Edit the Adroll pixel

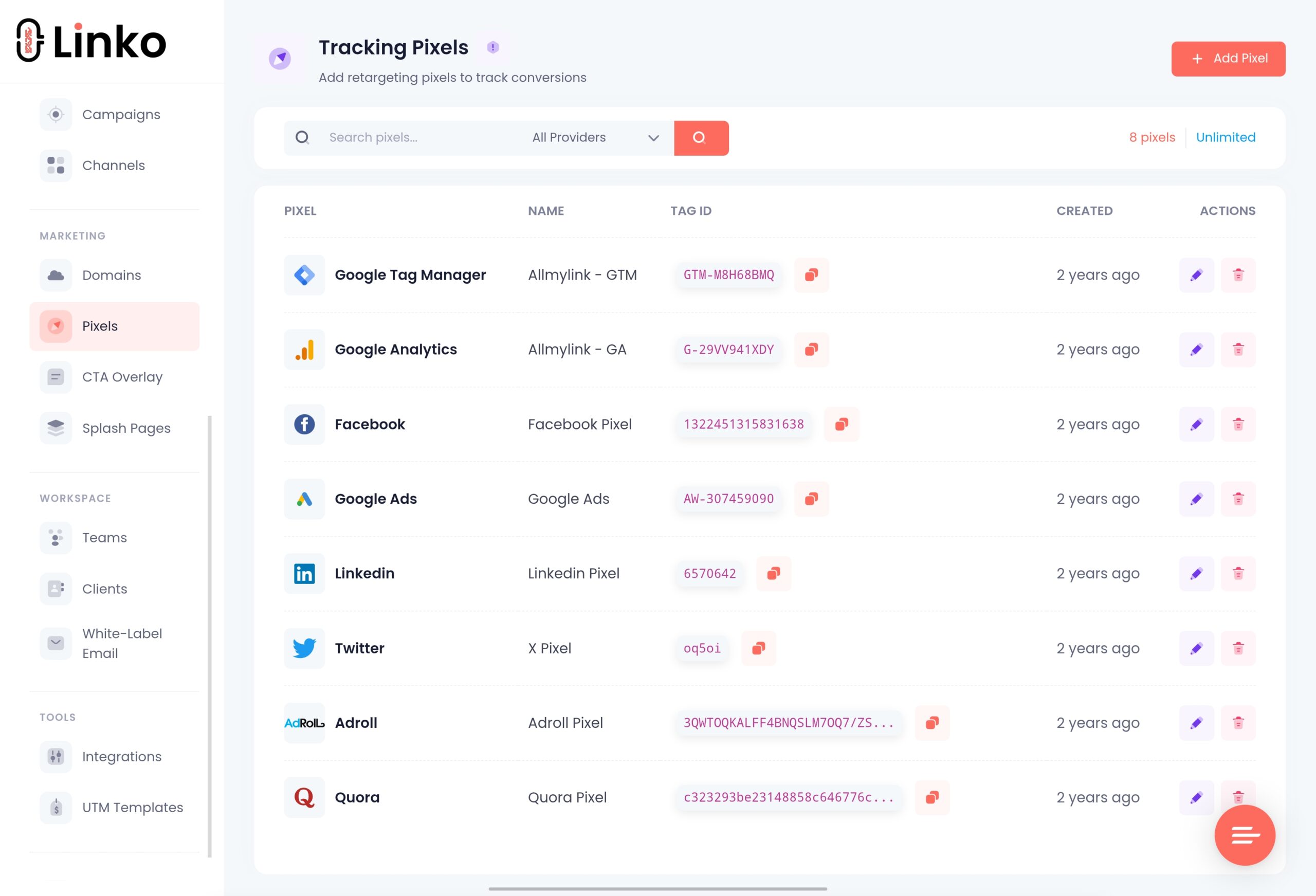(x=1197, y=723)
